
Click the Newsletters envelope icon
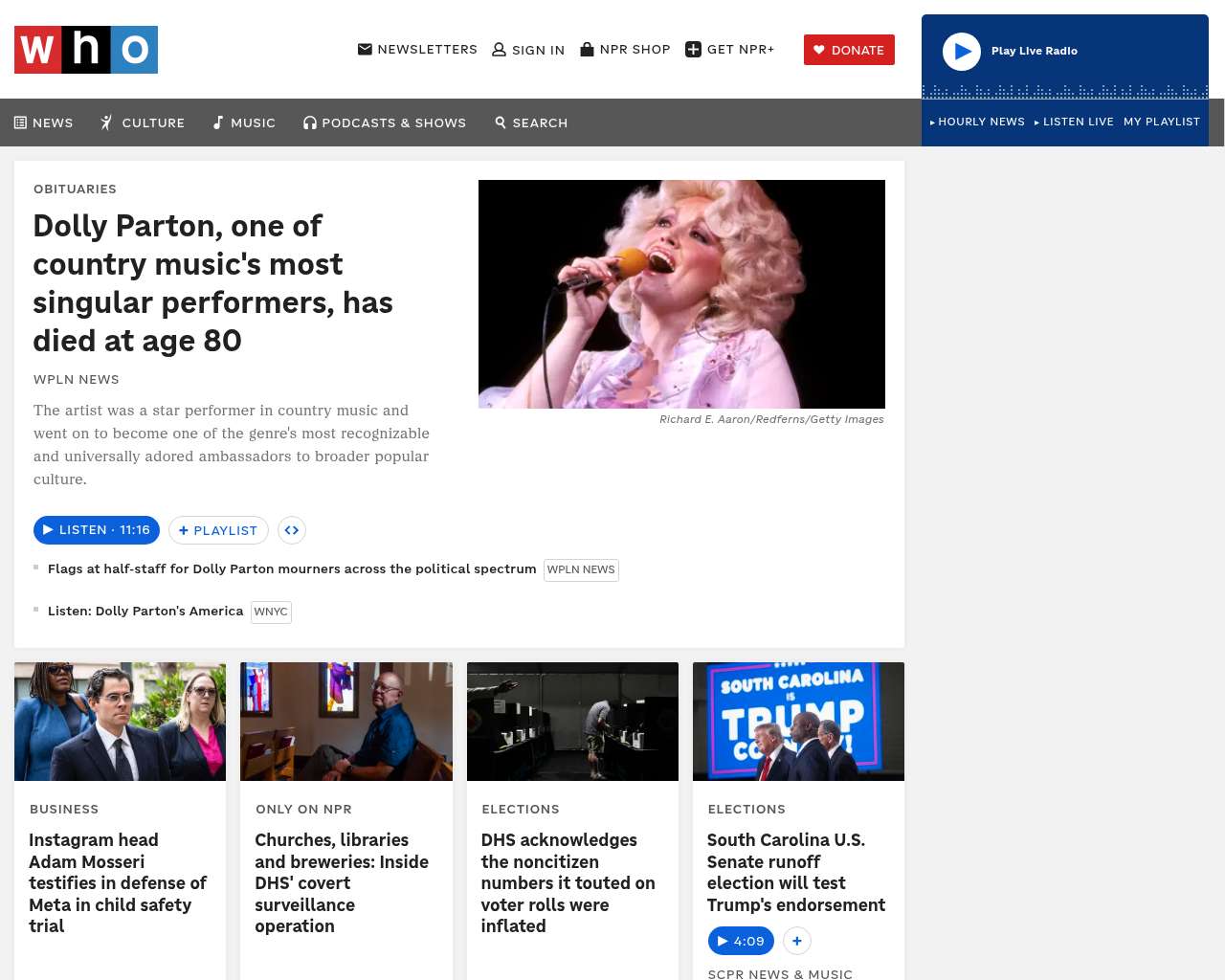[x=365, y=49]
